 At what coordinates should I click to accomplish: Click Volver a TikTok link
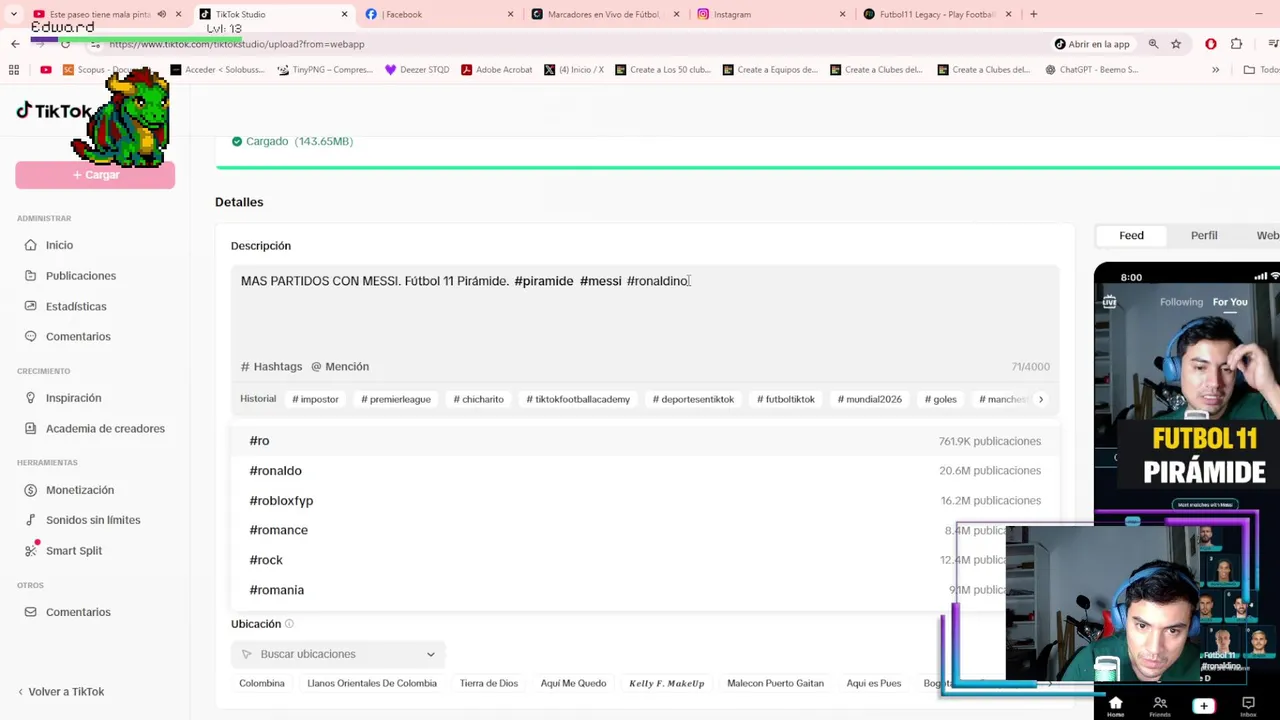[x=61, y=692]
